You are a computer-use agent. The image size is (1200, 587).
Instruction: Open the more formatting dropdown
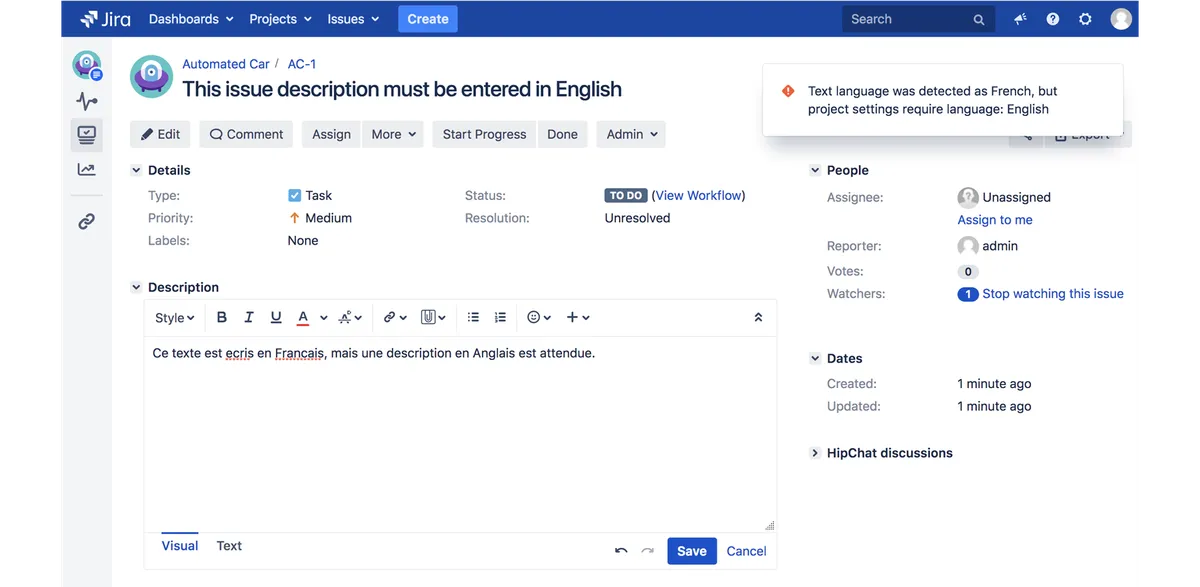click(x=350, y=317)
